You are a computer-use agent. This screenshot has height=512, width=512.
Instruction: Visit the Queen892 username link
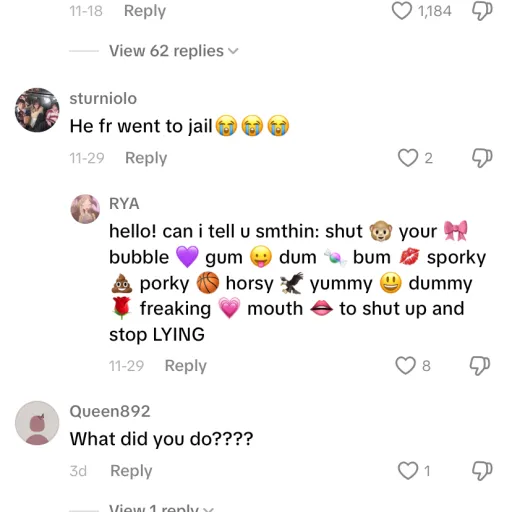tap(110, 411)
